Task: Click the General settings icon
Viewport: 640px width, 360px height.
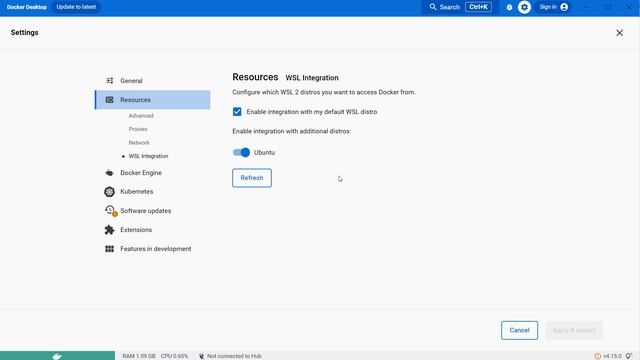Action: (109, 81)
